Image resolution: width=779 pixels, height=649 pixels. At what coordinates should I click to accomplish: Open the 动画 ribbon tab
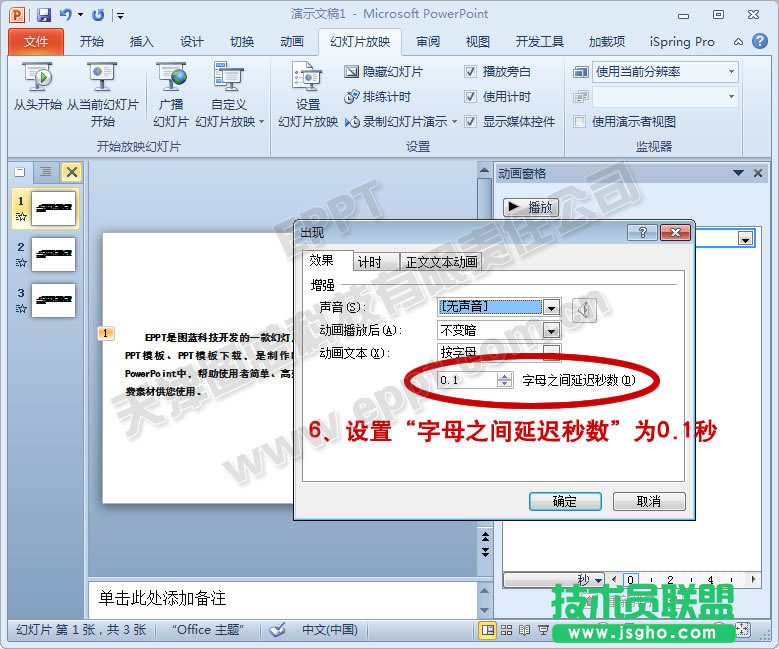point(292,42)
